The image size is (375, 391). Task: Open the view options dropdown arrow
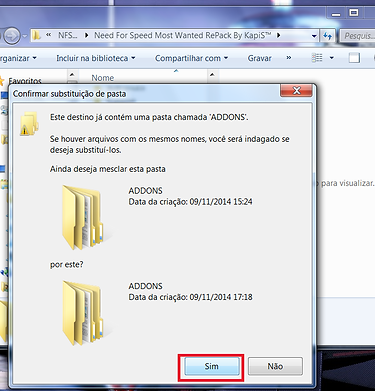point(332,58)
